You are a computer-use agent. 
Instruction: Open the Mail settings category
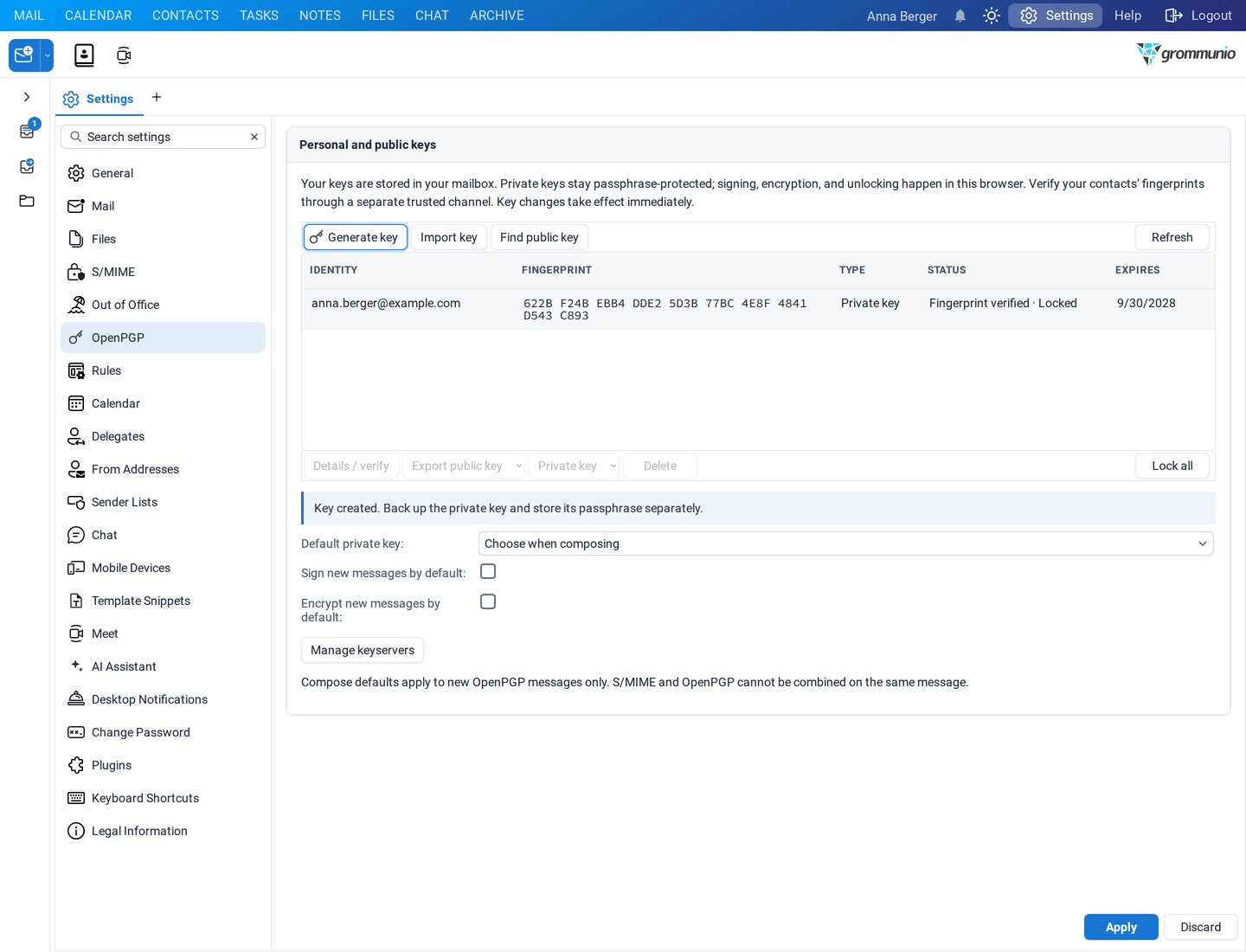pos(163,206)
